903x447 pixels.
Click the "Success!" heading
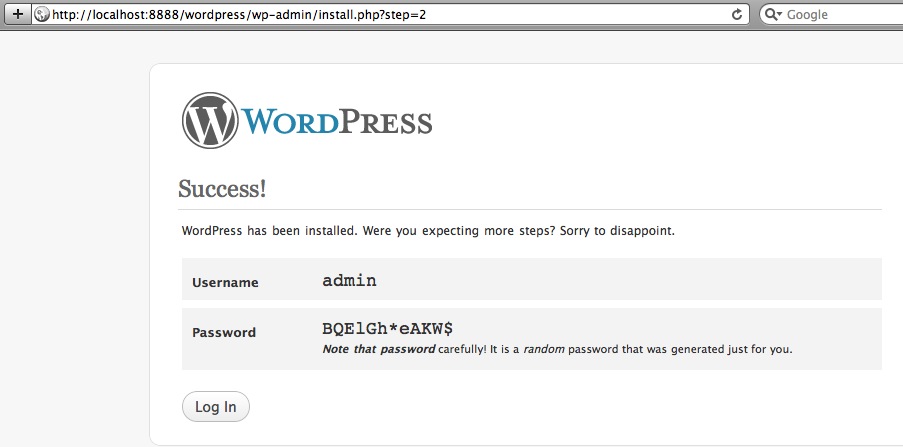(222, 189)
